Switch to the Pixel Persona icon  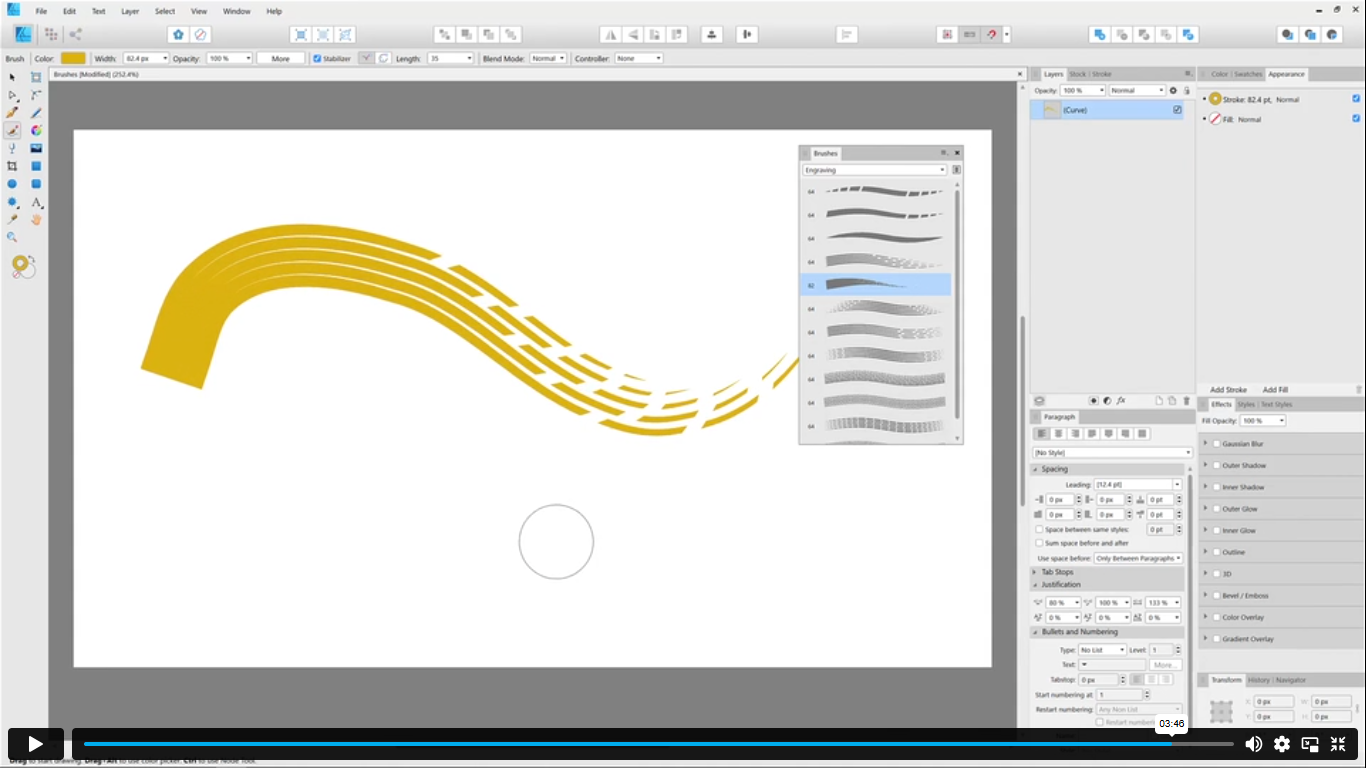[x=49, y=34]
